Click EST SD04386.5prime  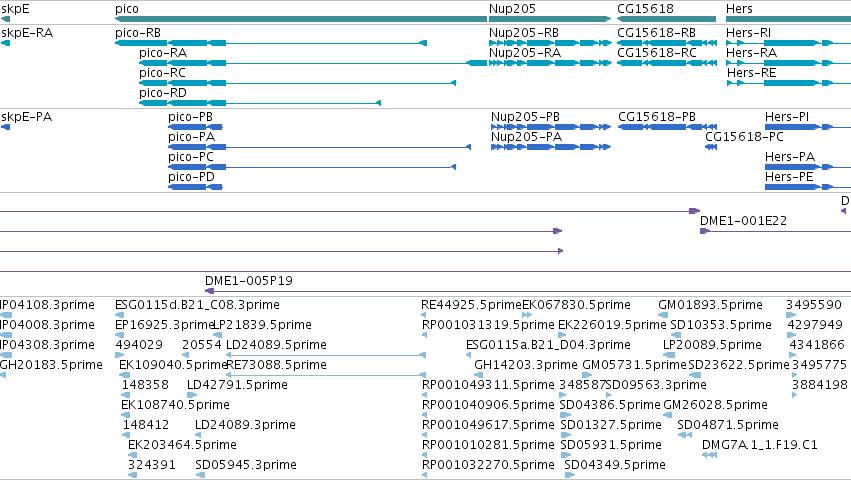611,406
